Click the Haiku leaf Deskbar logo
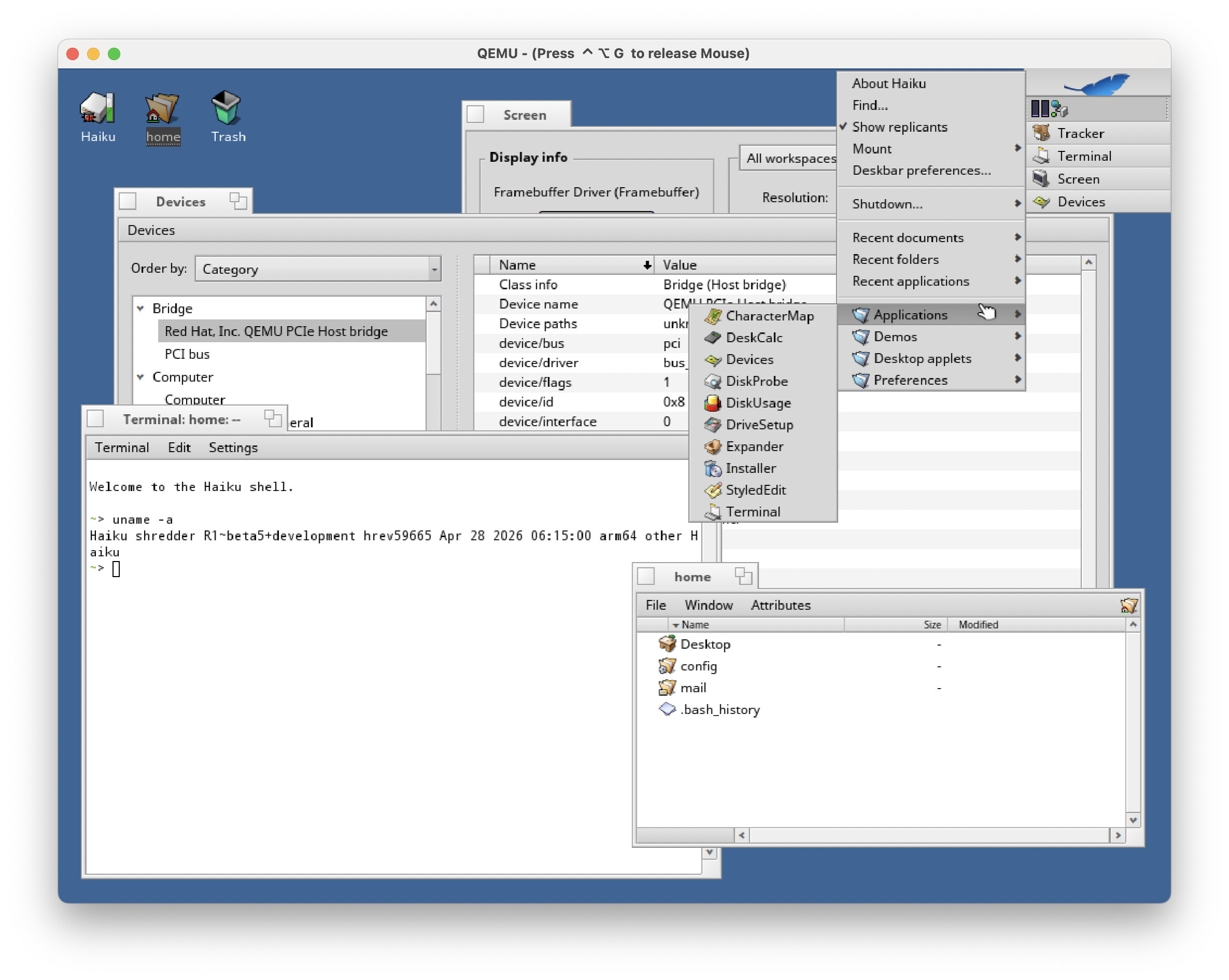 (1097, 84)
